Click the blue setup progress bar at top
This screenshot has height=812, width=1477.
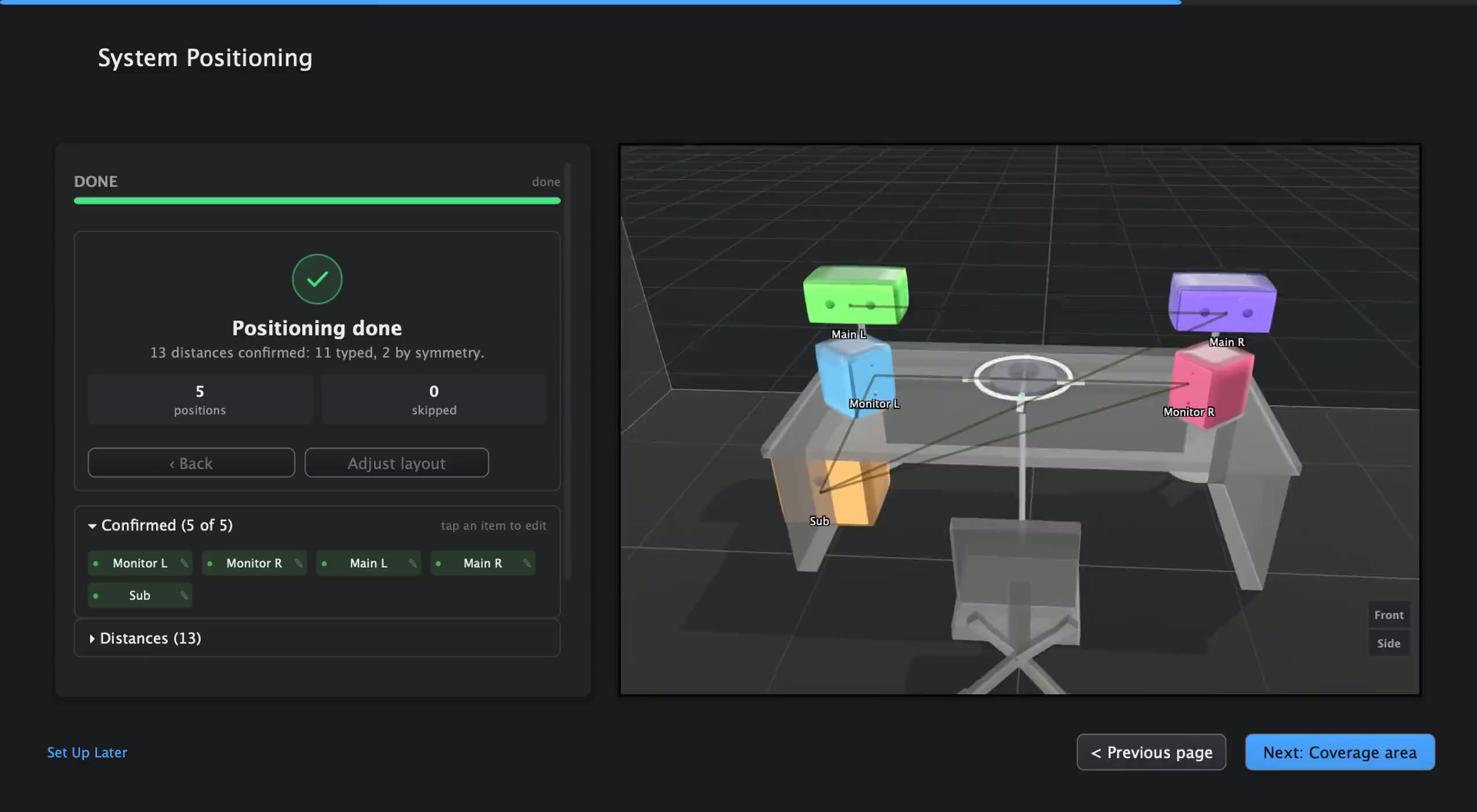click(591, 2)
